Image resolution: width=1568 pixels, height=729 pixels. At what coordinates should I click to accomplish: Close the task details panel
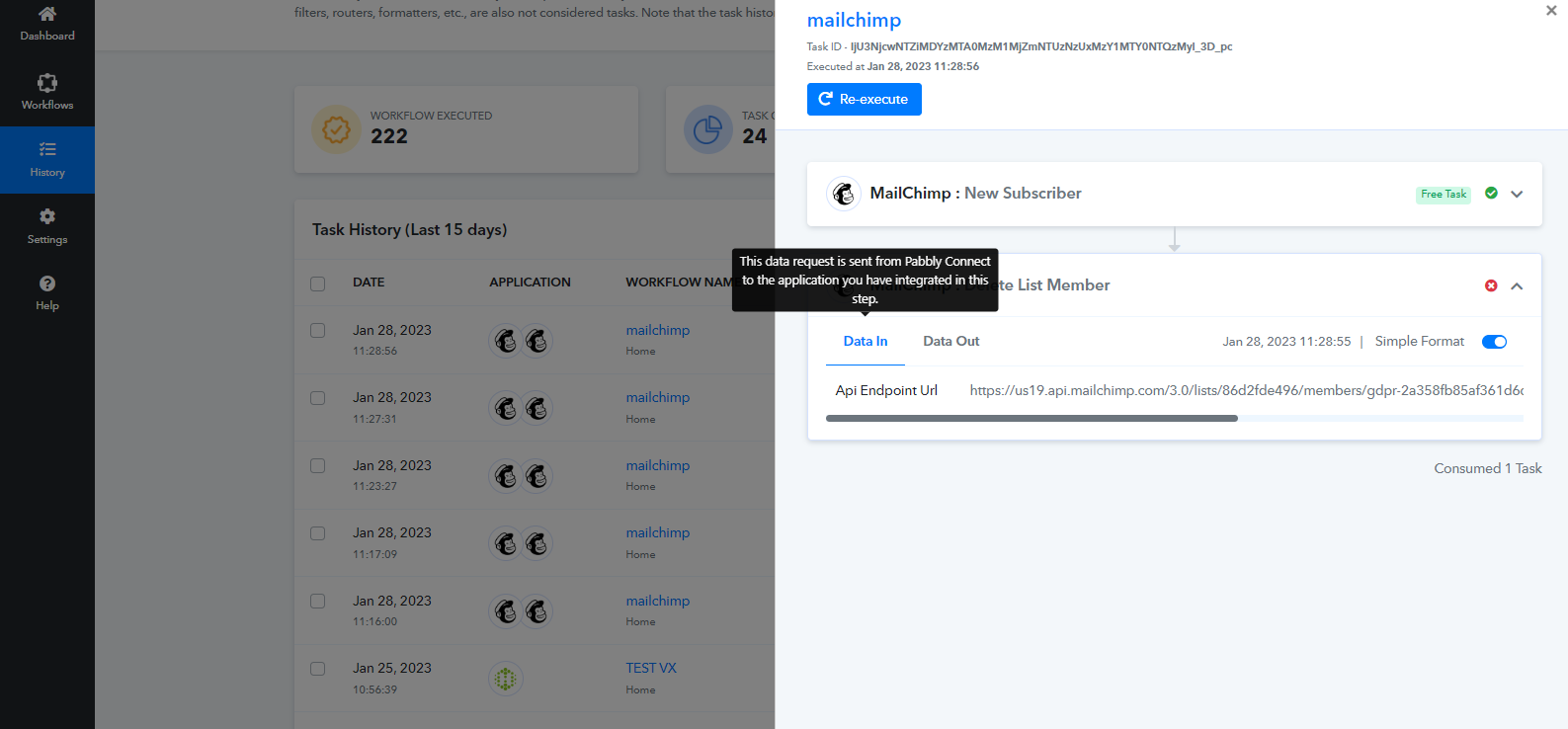pyautogui.click(x=1551, y=11)
